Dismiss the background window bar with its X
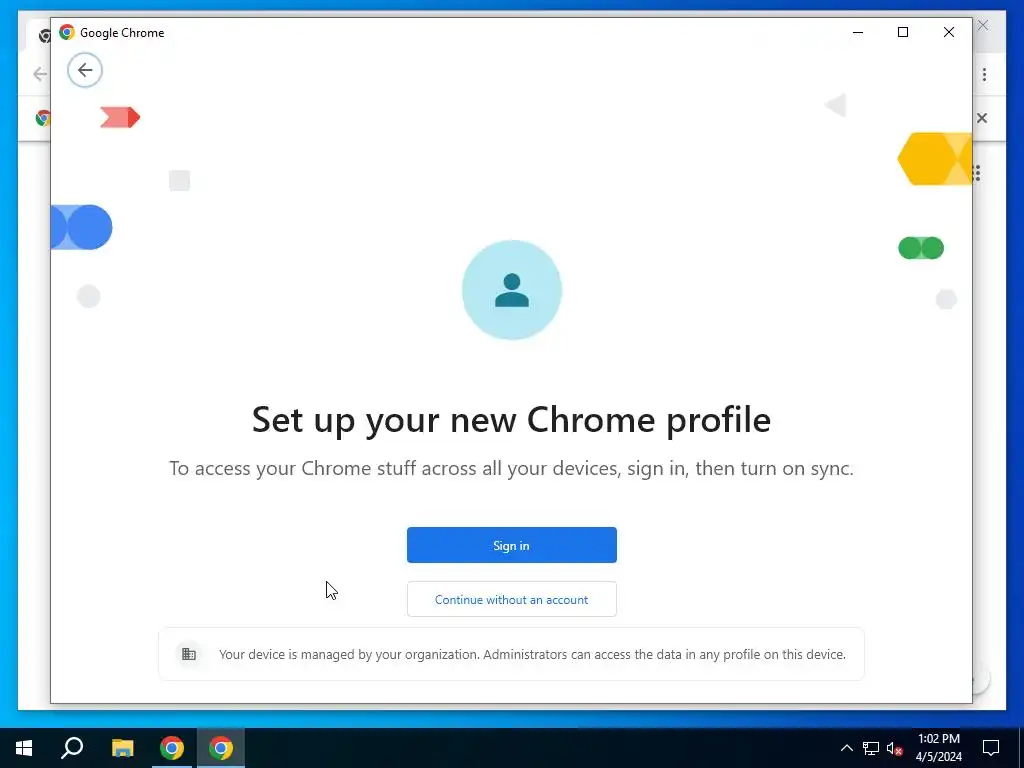This screenshot has height=768, width=1024. [x=982, y=118]
